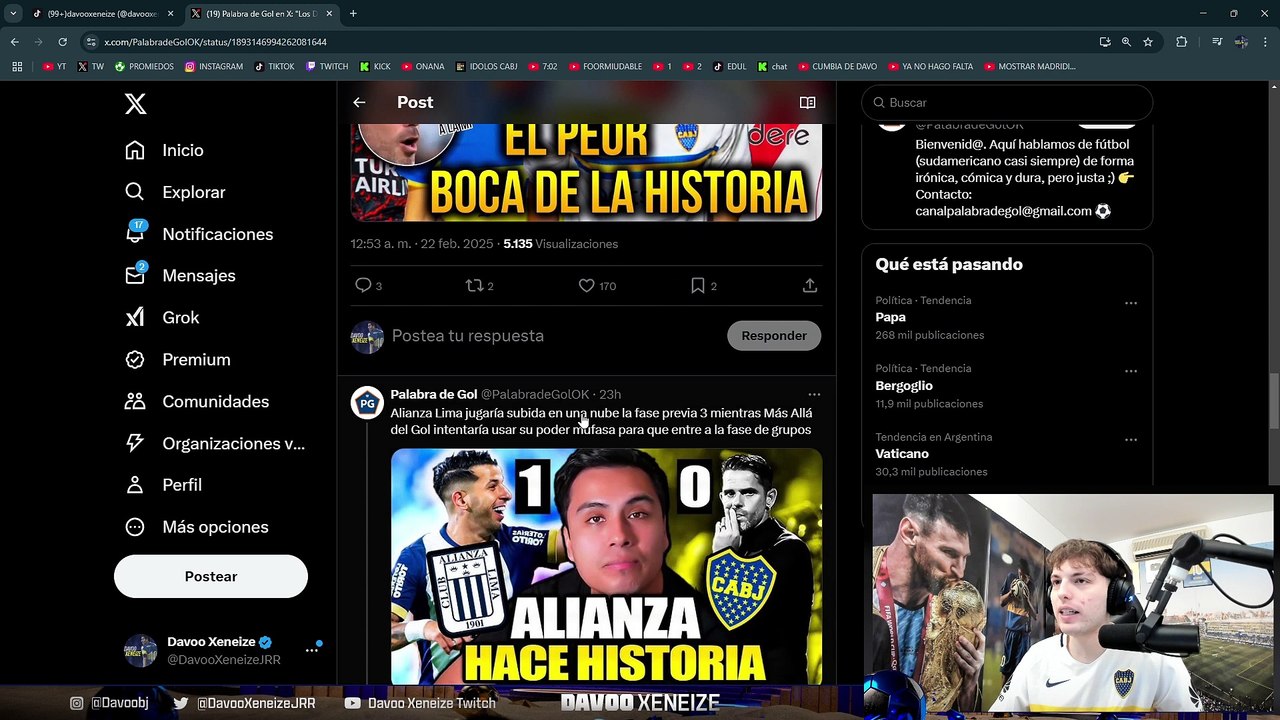Screen dimensions: 1280x720
Task: Go to Inicio in the sidebar
Action: [164, 150]
